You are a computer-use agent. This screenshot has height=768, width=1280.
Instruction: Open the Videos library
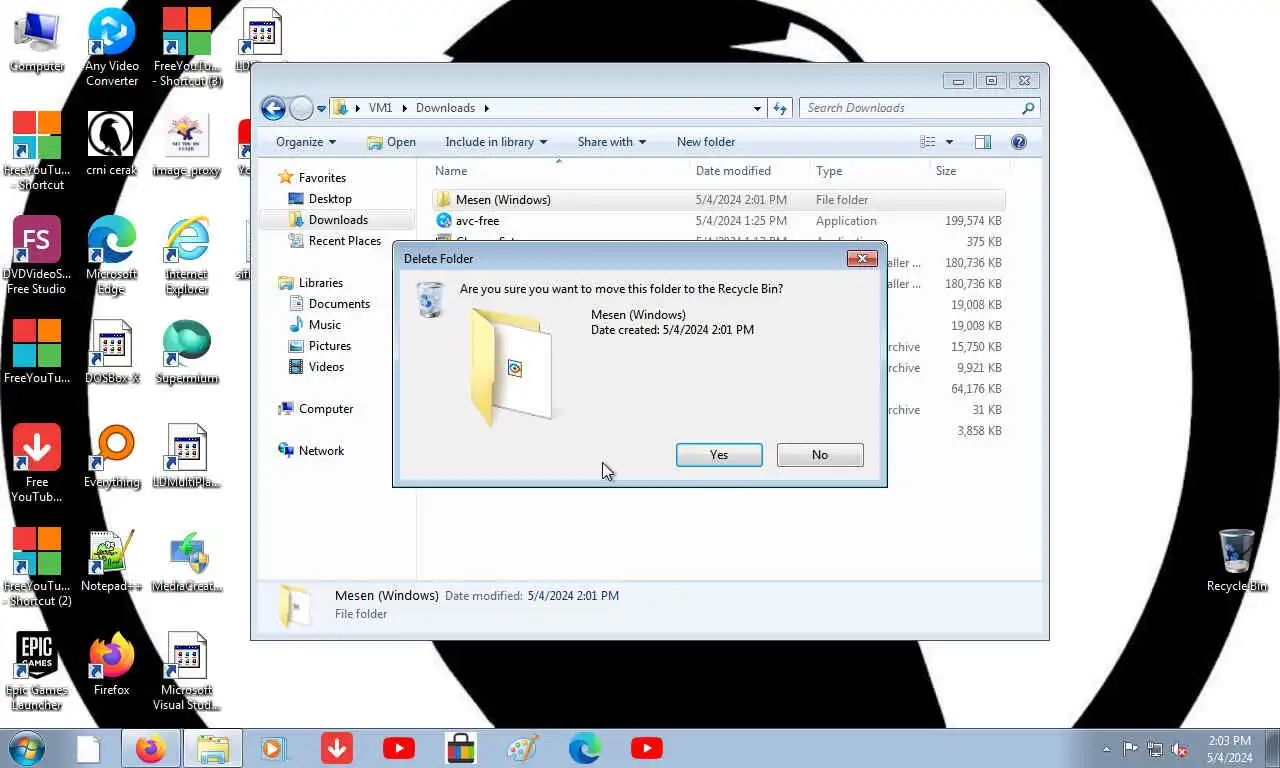[x=326, y=367]
